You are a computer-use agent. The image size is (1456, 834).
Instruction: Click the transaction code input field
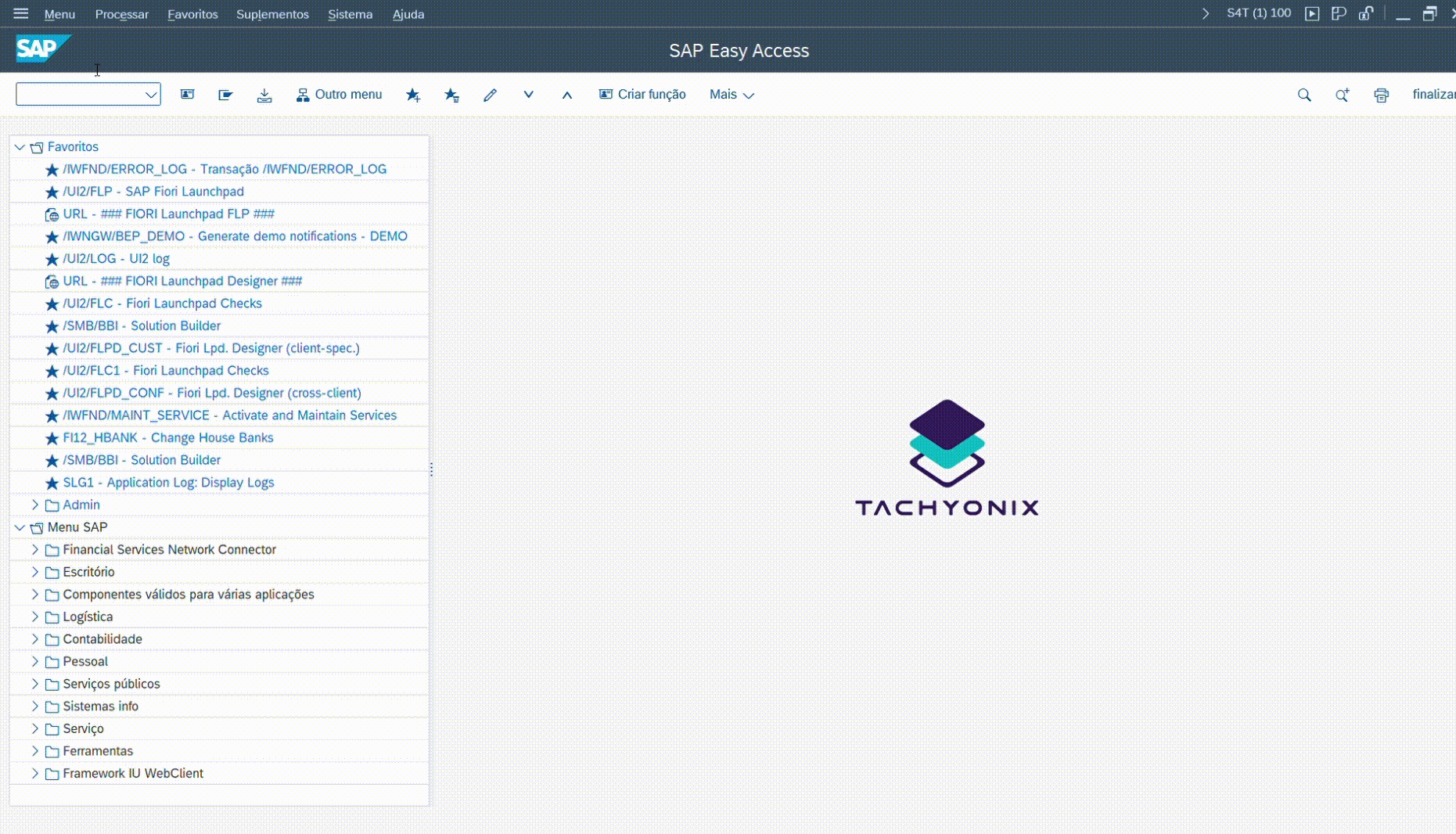pos(78,95)
